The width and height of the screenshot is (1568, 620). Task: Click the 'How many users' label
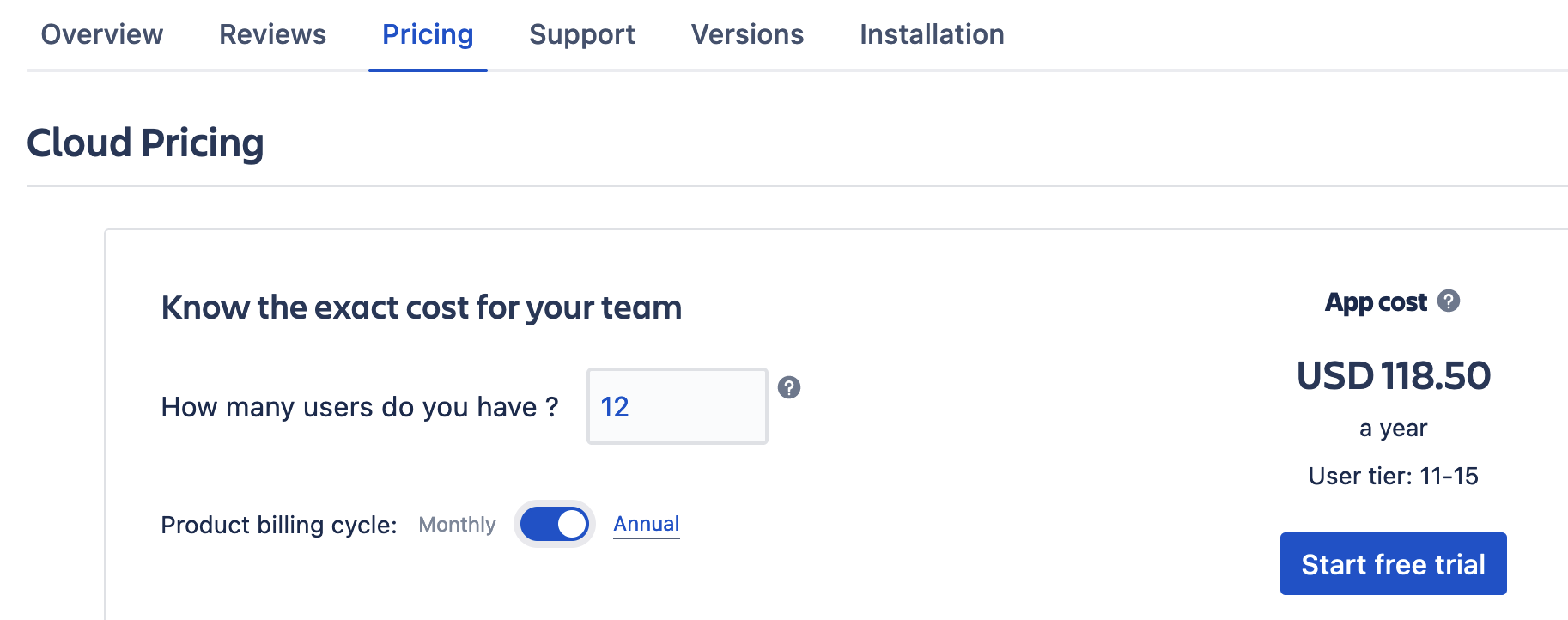(x=359, y=407)
